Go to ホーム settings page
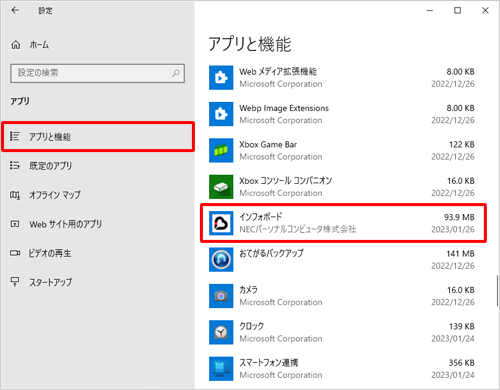Image resolution: width=500 pixels, height=390 pixels. pyautogui.click(x=39, y=44)
